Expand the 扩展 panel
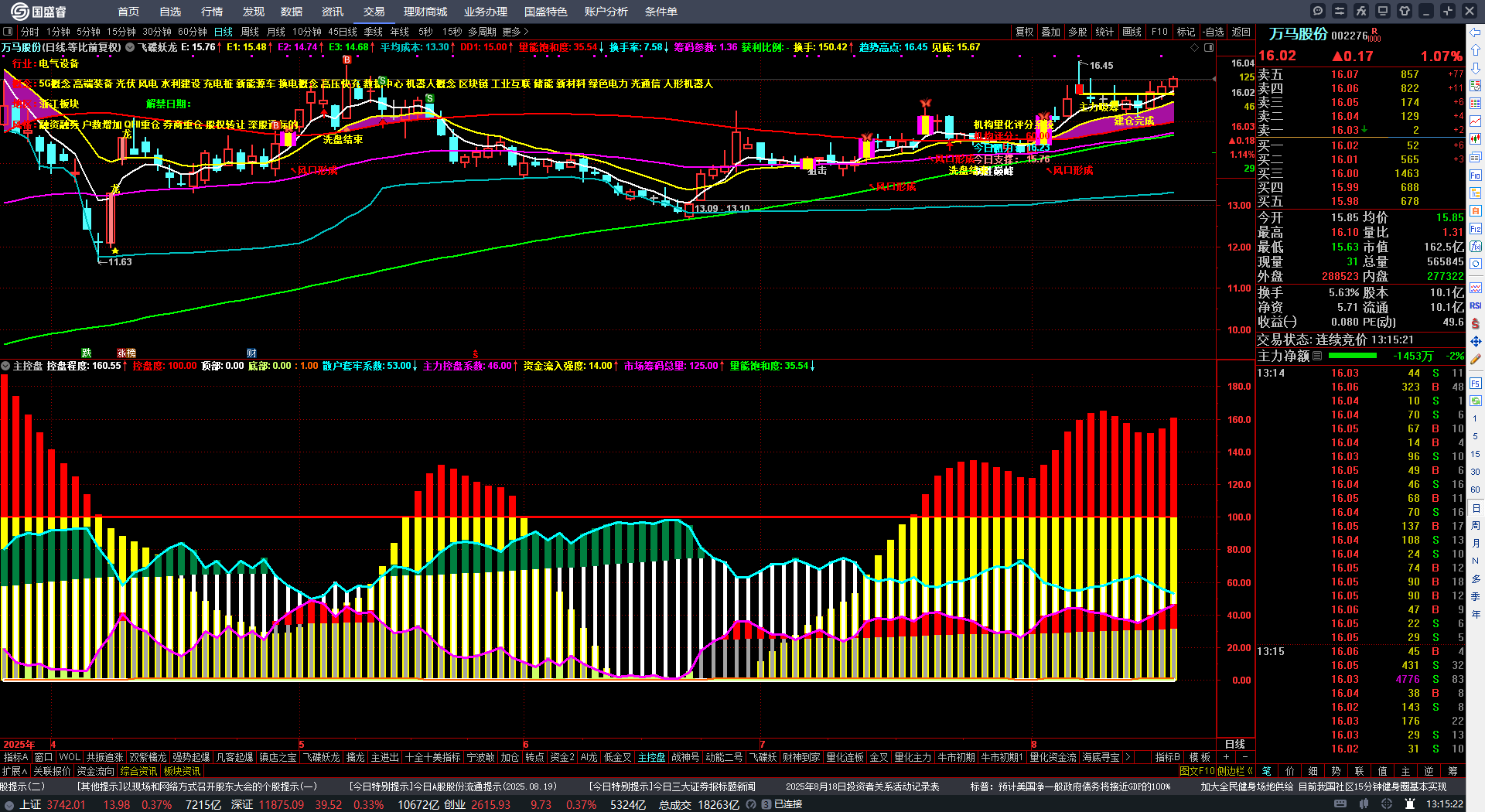Screen dimensions: 1485x812 point(15,771)
